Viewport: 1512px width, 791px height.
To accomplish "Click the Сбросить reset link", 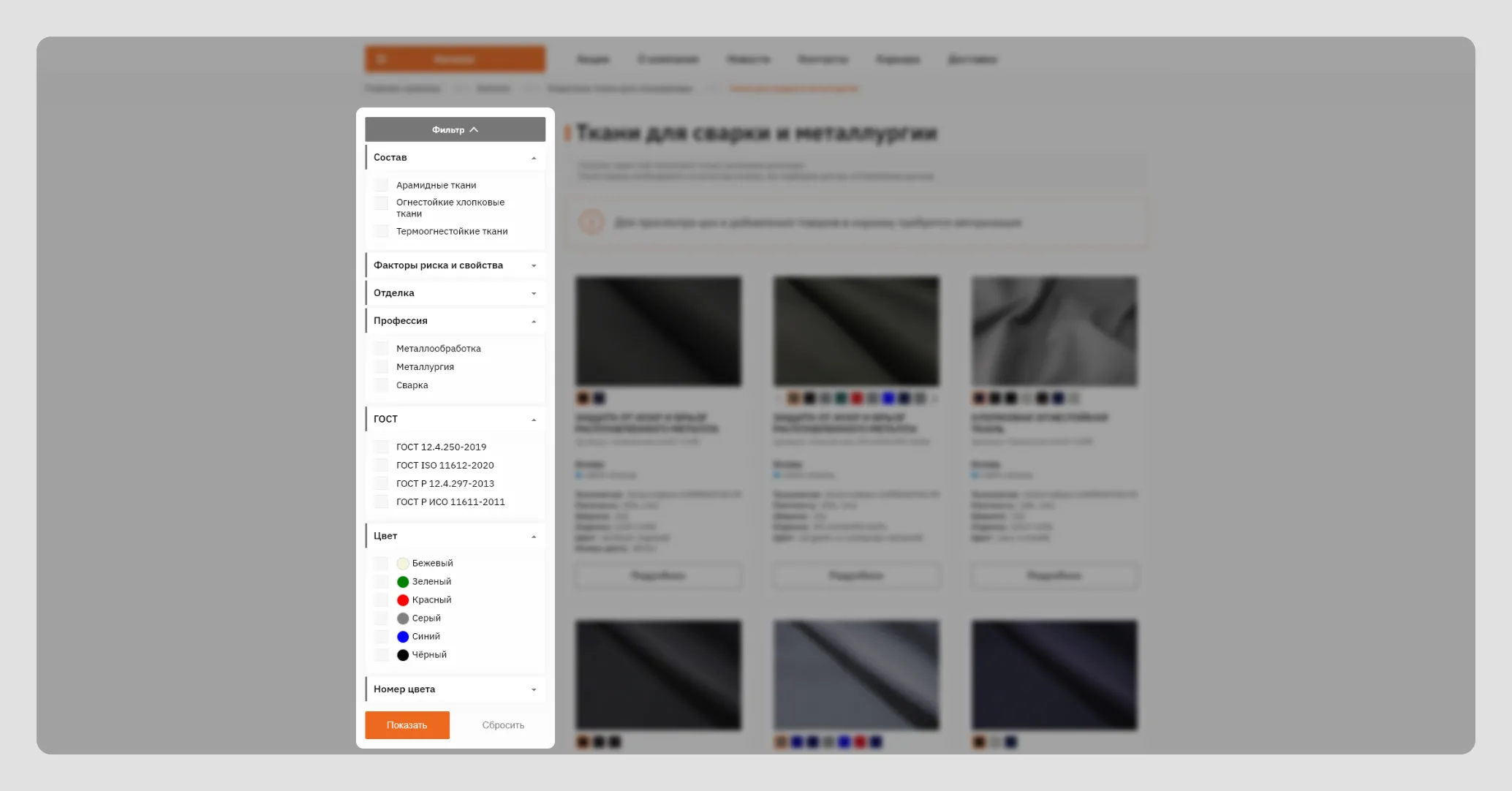I will click(x=503, y=725).
